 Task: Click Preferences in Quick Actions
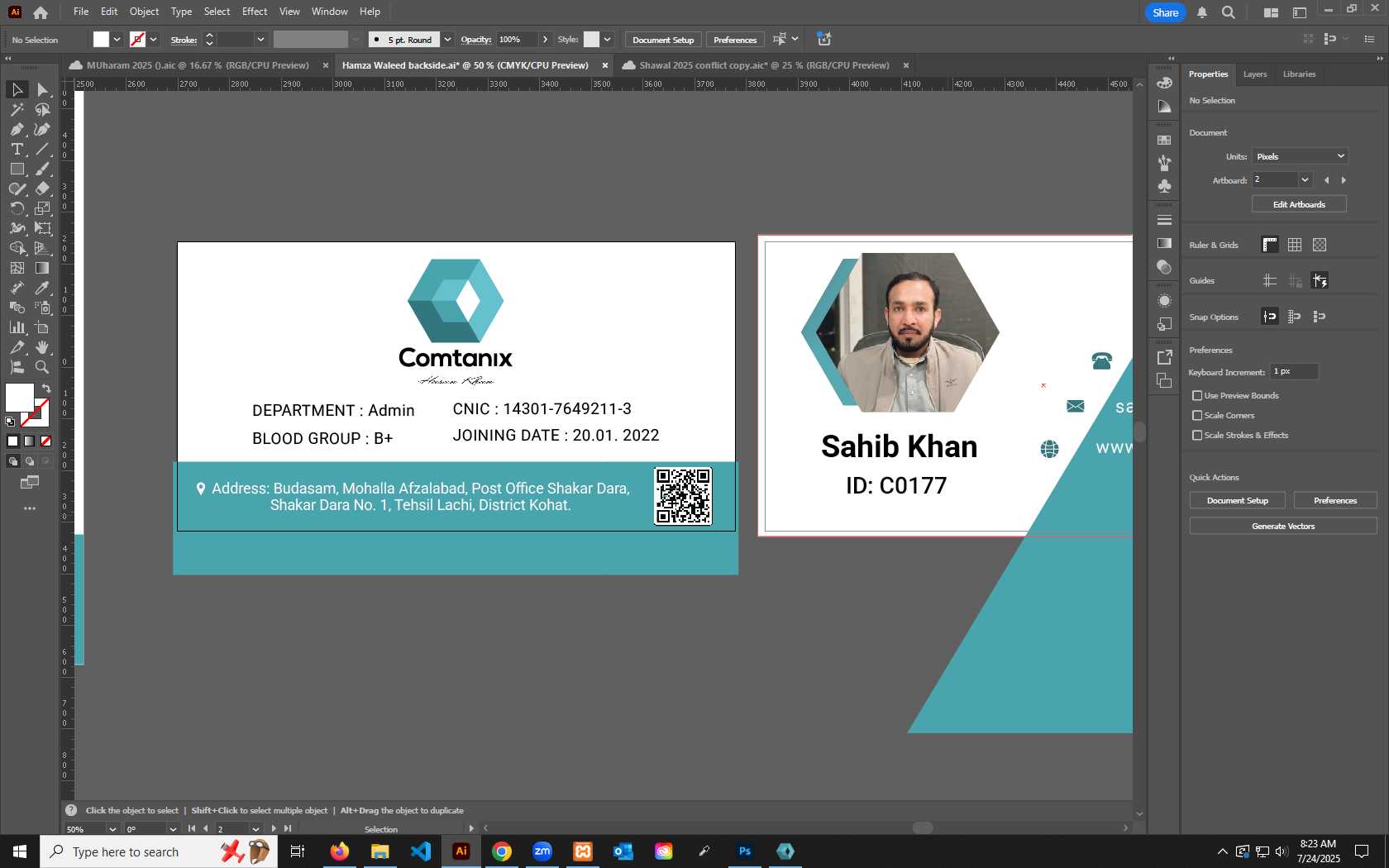tap(1335, 500)
